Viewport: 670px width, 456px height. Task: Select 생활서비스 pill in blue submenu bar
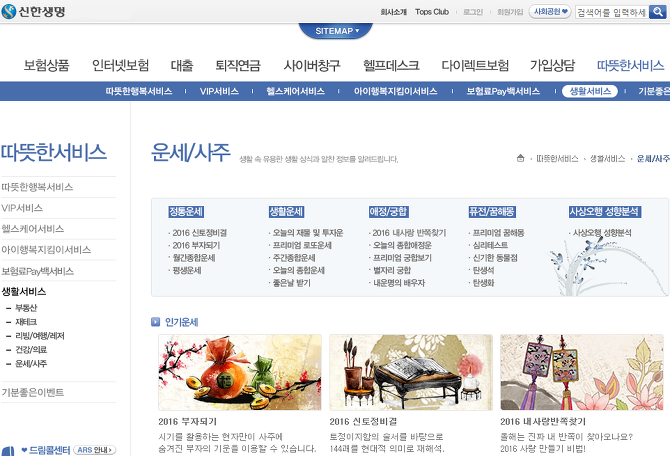[590, 91]
